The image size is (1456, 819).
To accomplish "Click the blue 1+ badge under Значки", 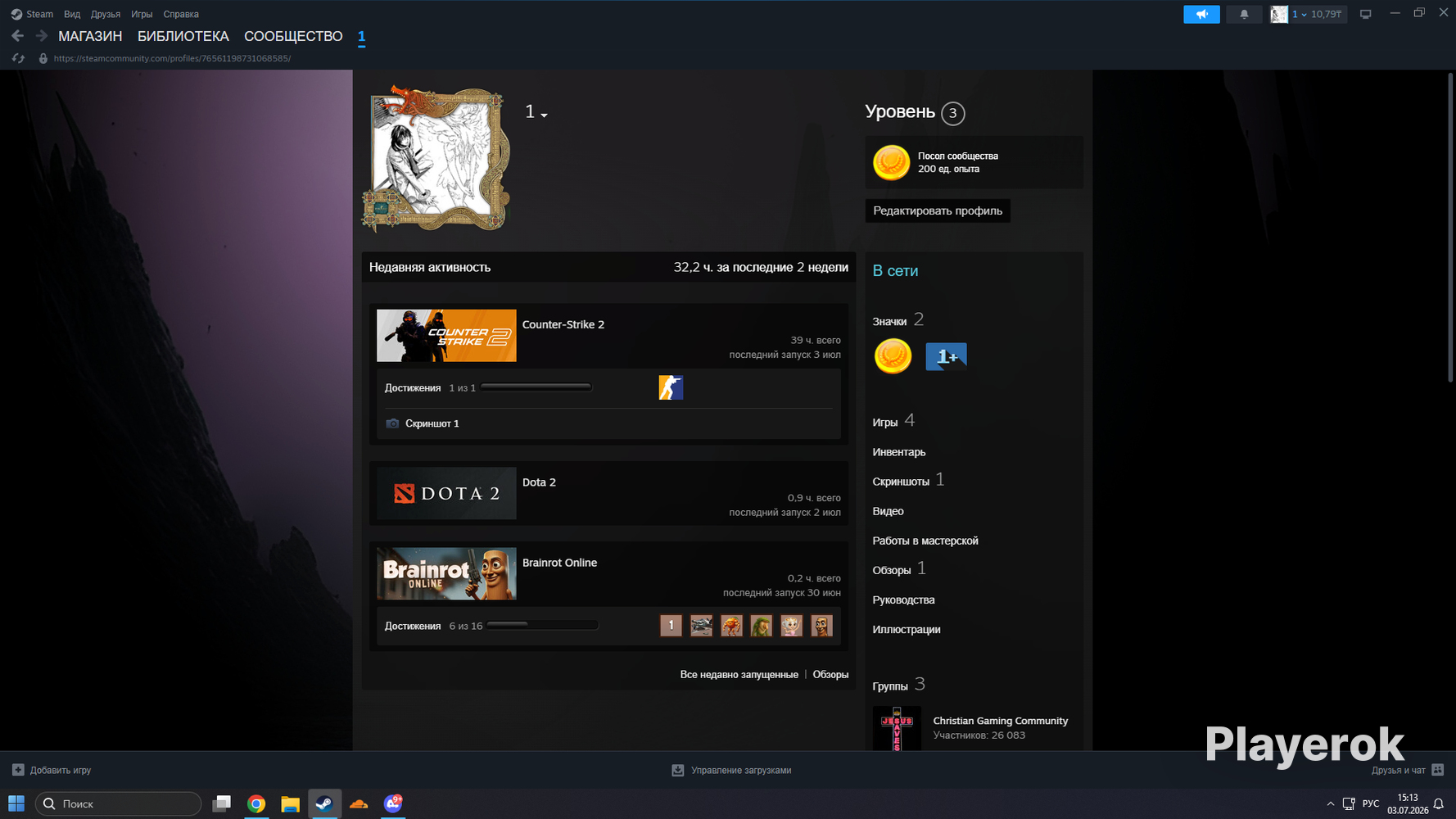I will [946, 356].
